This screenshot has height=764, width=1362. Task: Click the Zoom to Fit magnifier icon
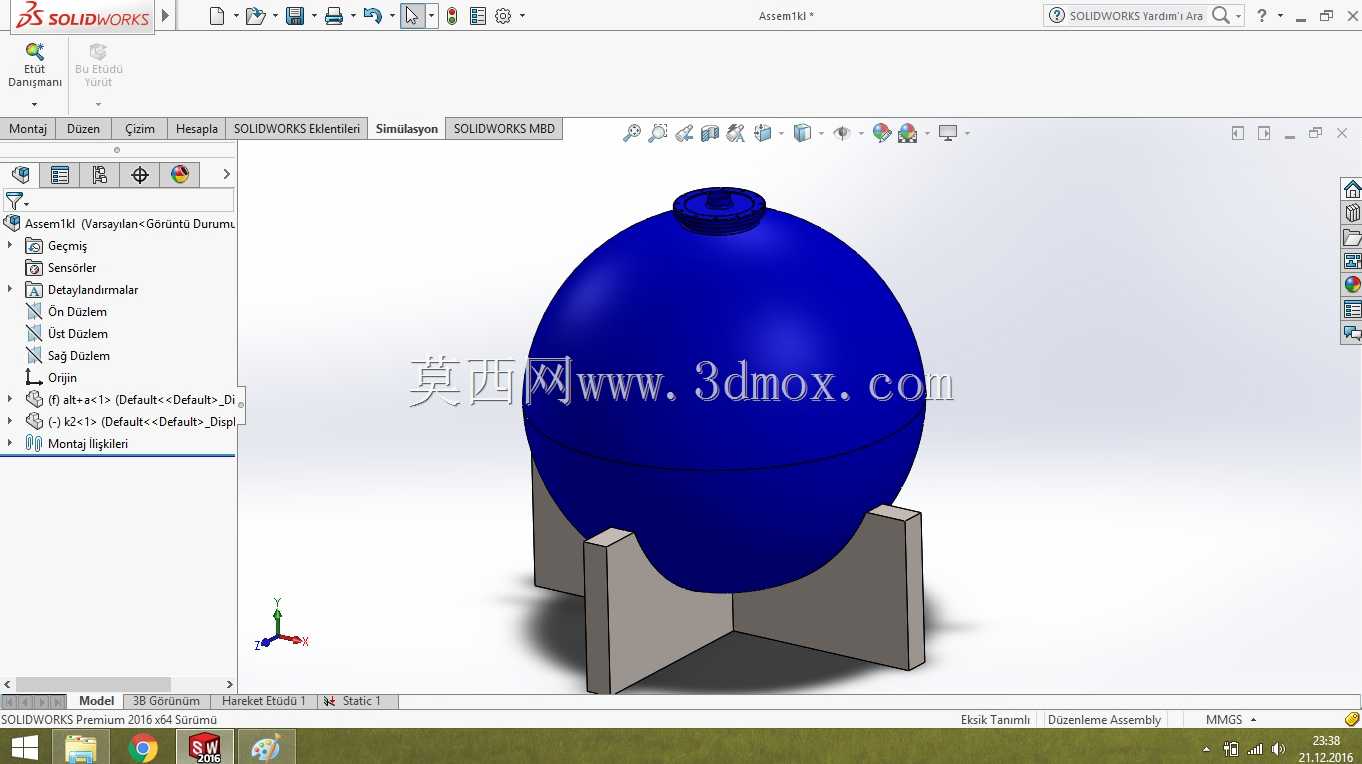click(x=632, y=133)
